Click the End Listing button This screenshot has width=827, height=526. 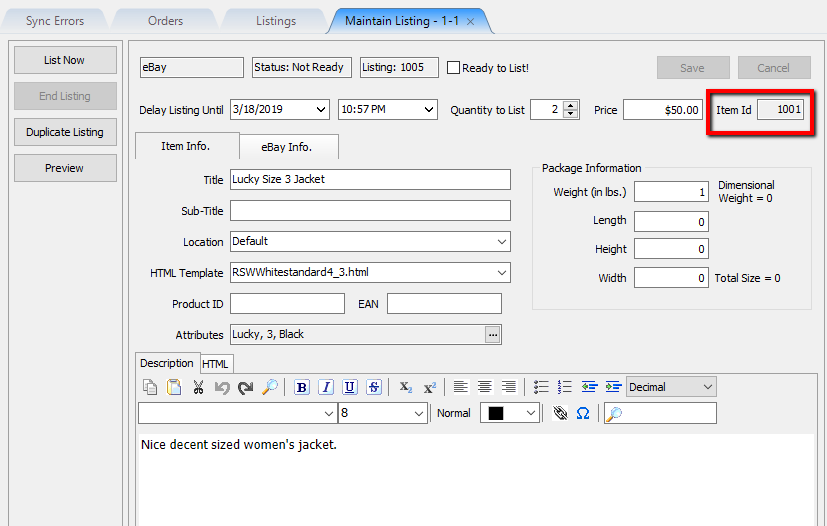65,96
